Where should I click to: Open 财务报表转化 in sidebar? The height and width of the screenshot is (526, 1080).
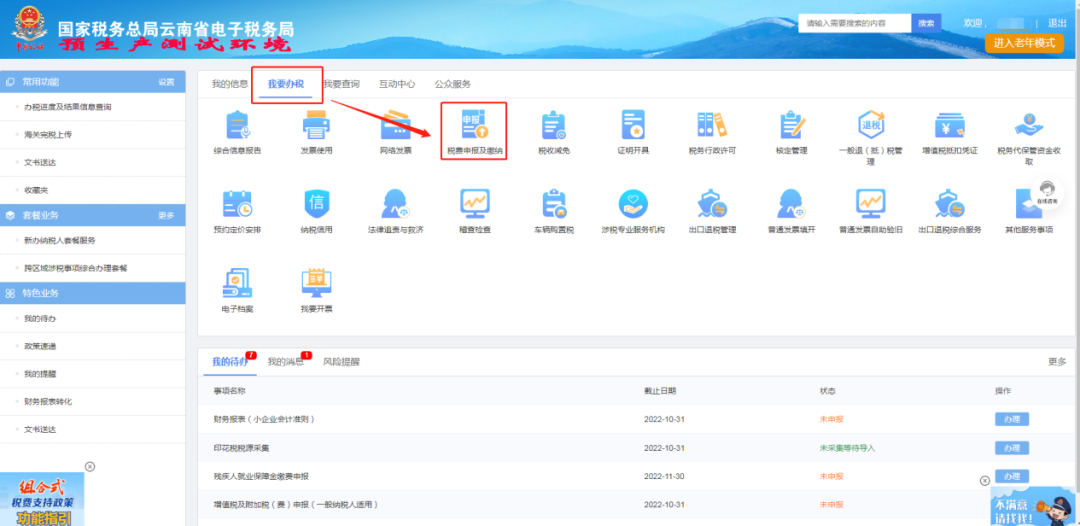pos(48,401)
